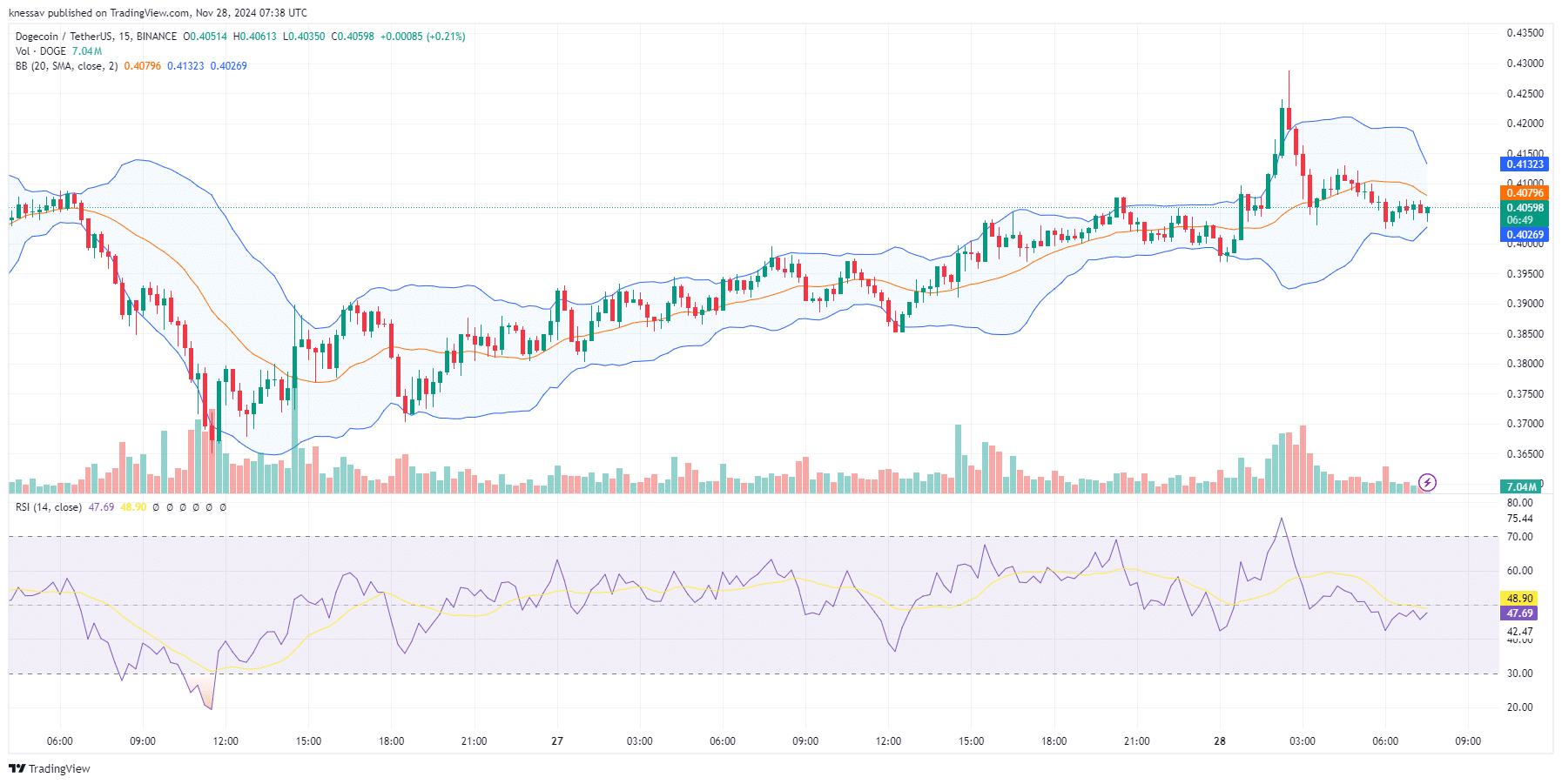Click the BB lower value 0.40269 in legend

click(228, 66)
